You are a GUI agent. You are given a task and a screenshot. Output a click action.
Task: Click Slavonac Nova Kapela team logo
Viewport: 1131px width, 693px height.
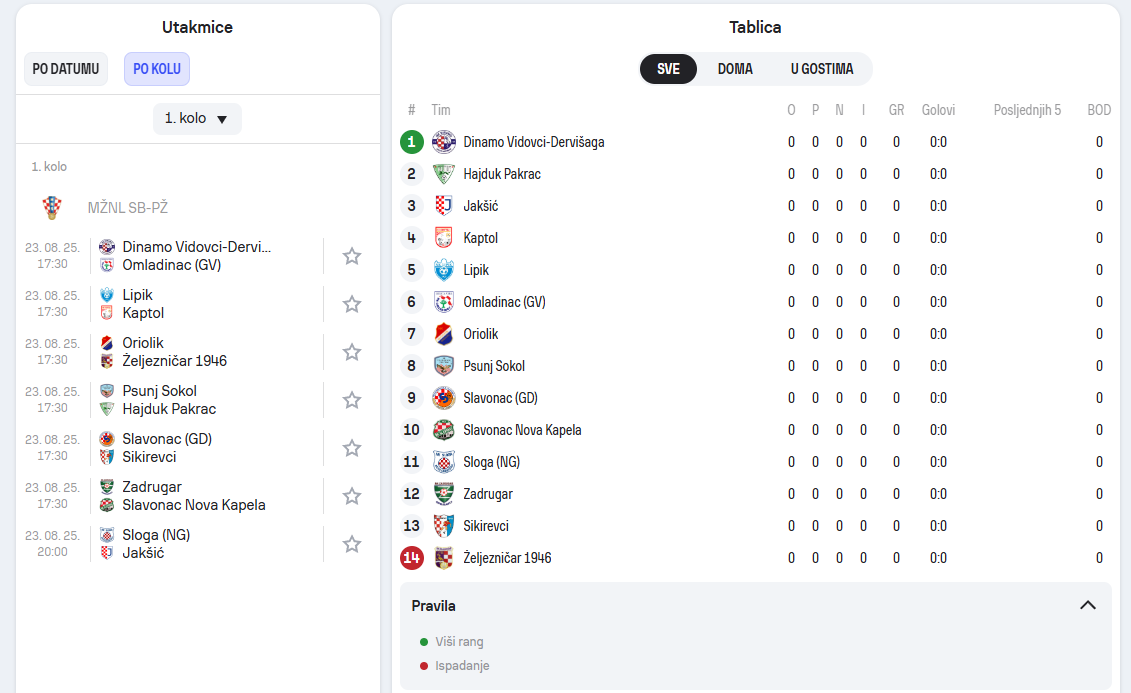[444, 430]
